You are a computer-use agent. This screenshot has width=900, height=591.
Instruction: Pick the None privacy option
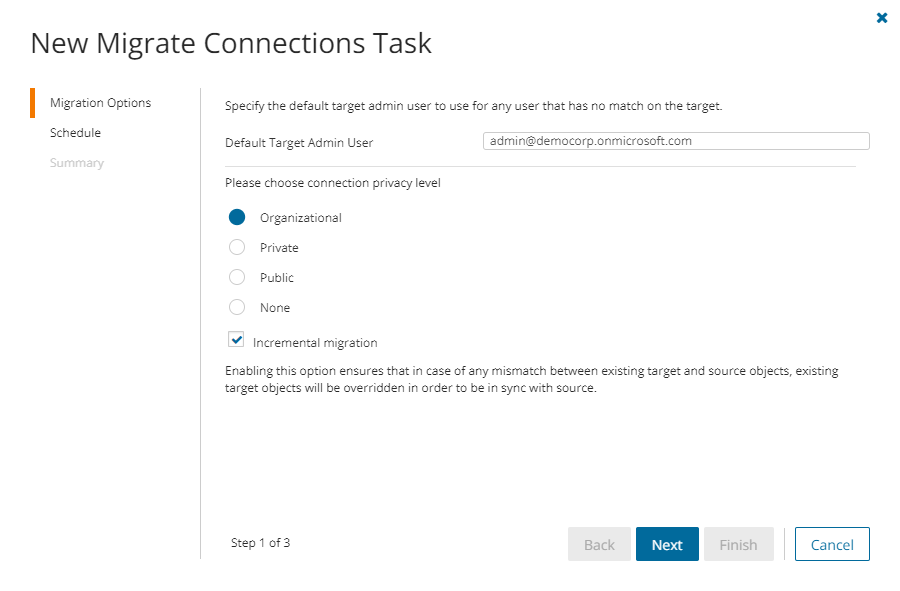(x=237, y=308)
